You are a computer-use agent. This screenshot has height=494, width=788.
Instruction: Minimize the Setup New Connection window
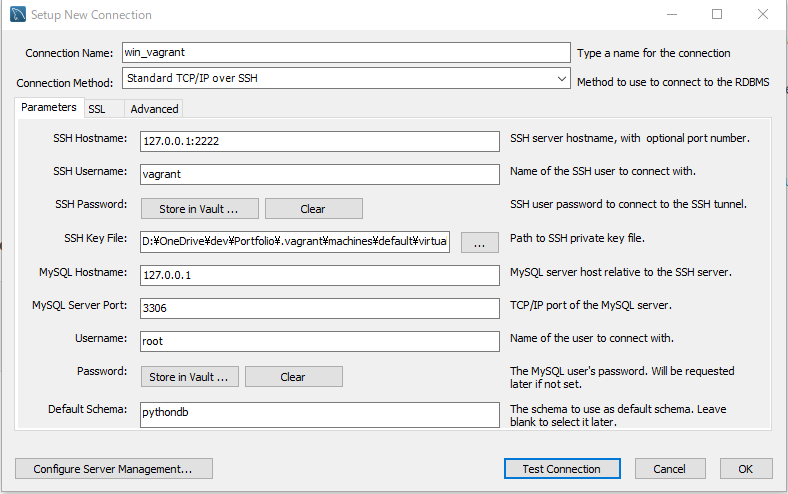click(672, 15)
